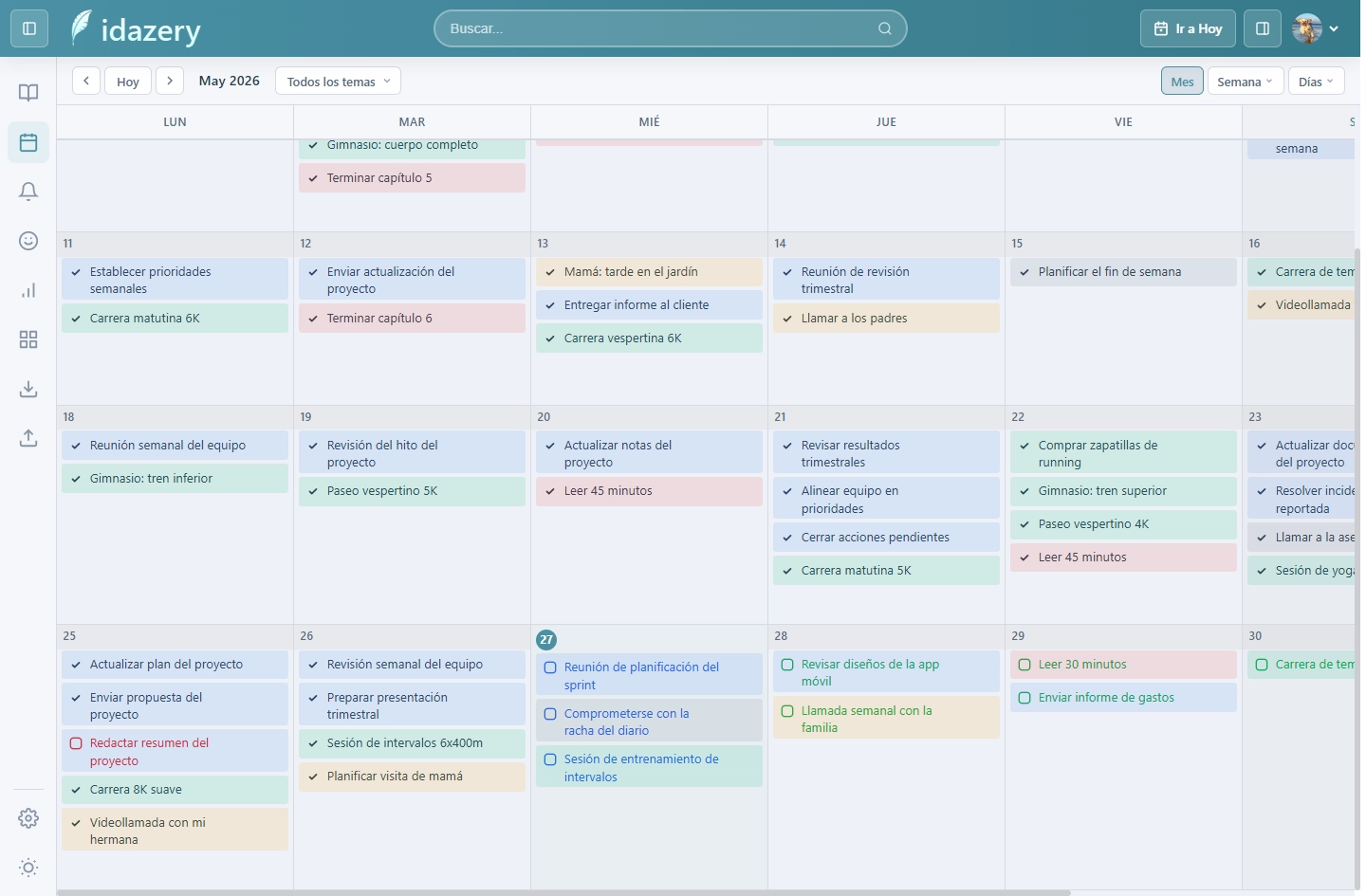1366x896 pixels.
Task: Open 'Terminar capítulo 6' task
Action: click(x=412, y=319)
